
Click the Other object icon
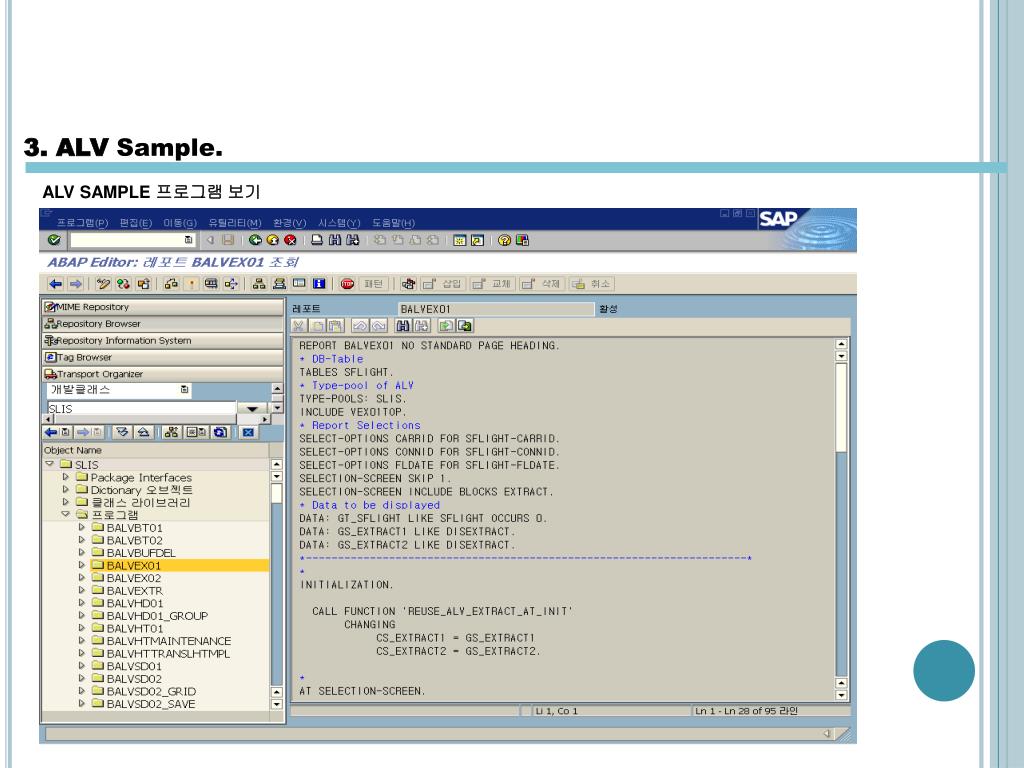[144, 284]
